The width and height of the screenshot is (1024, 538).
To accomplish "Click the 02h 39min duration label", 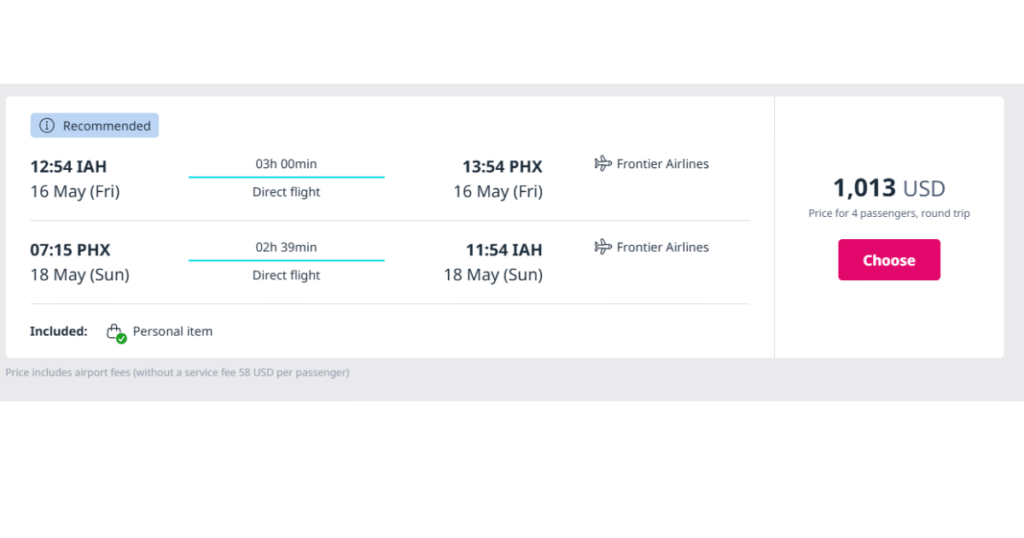I will pos(286,247).
